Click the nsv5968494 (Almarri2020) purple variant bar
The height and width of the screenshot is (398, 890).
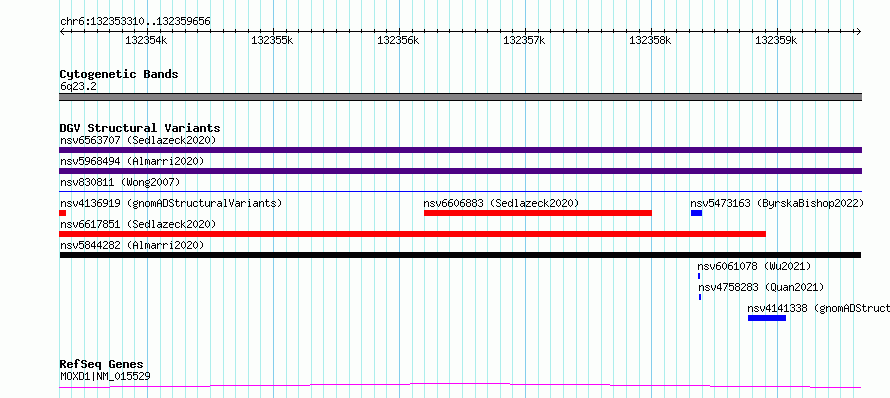pos(460,171)
